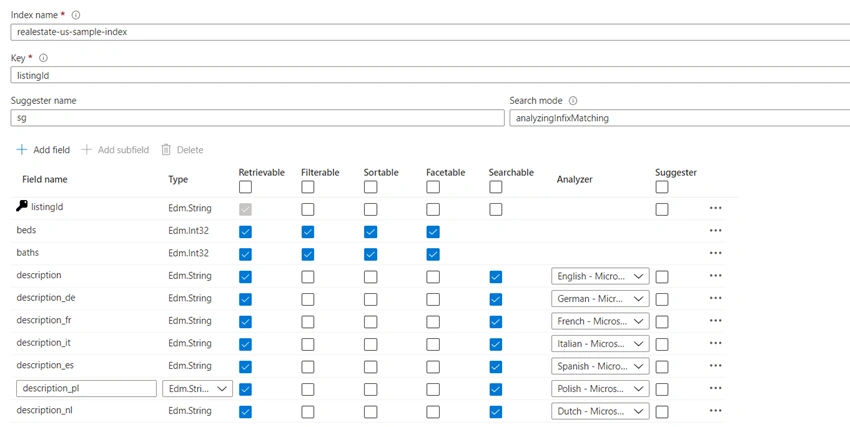Click Add subfield button
This screenshot has height=427, width=850.
pos(115,150)
